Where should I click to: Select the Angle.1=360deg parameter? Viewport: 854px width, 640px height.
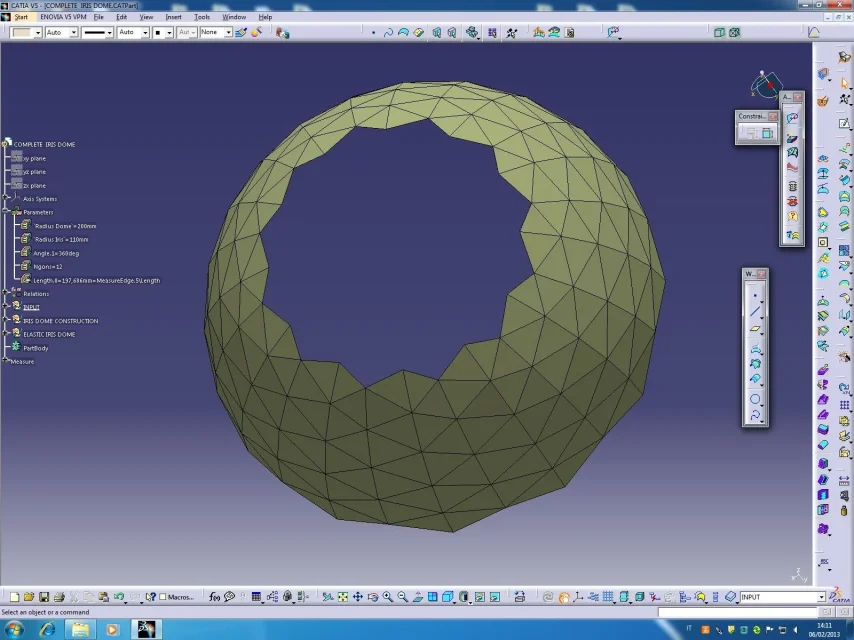(x=56, y=253)
